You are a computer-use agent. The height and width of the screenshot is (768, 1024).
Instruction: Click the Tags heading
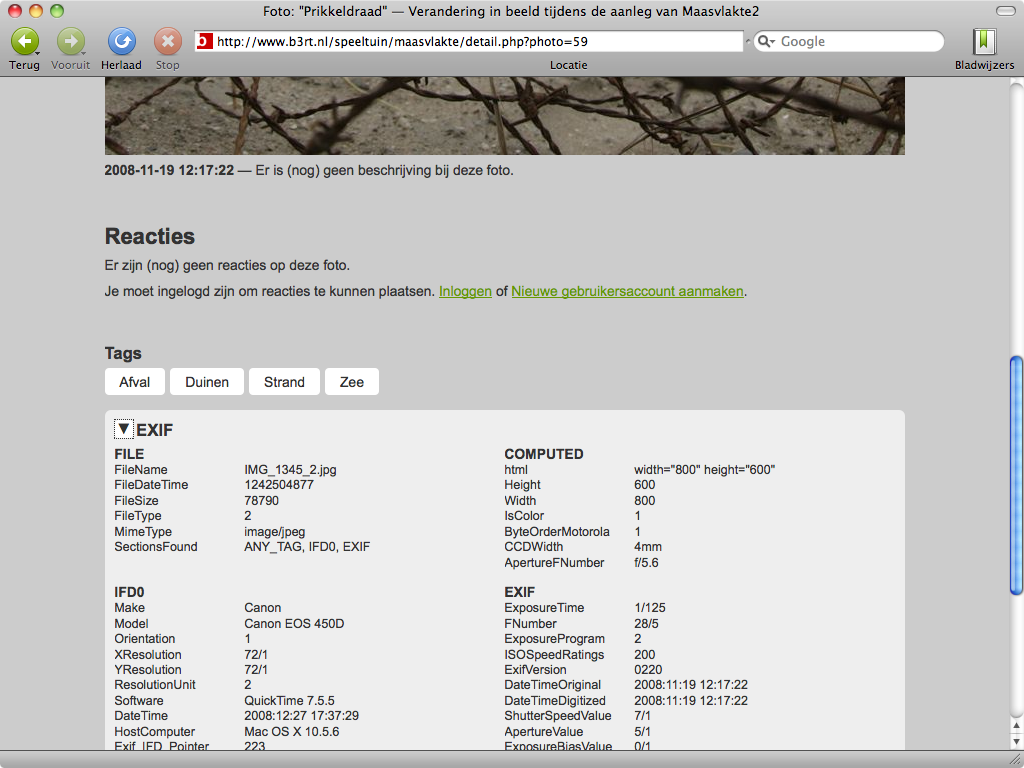point(123,353)
